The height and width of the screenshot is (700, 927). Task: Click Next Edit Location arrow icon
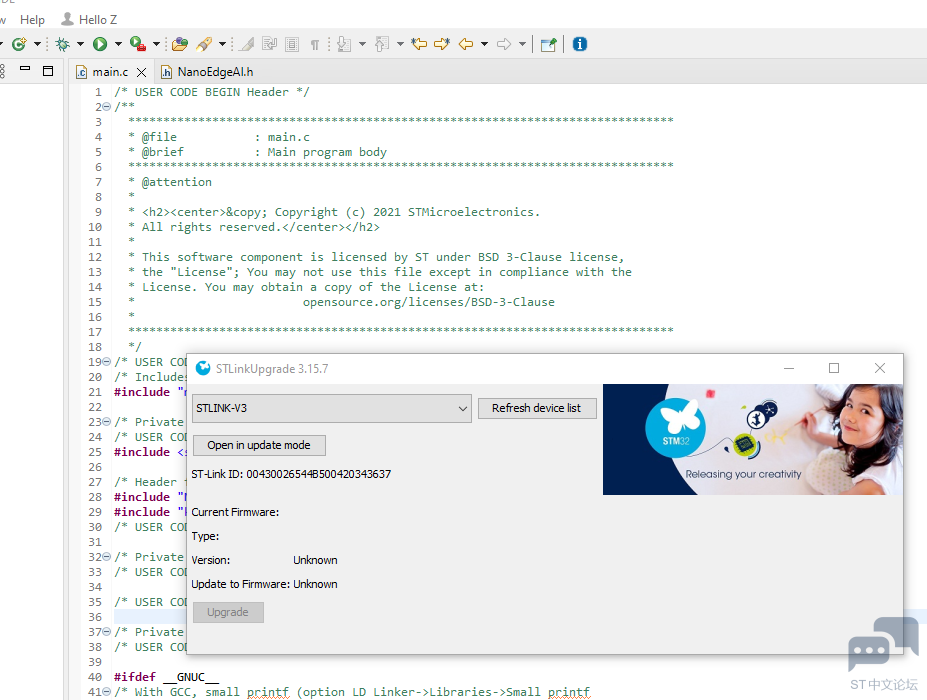pyautogui.click(x=442, y=44)
